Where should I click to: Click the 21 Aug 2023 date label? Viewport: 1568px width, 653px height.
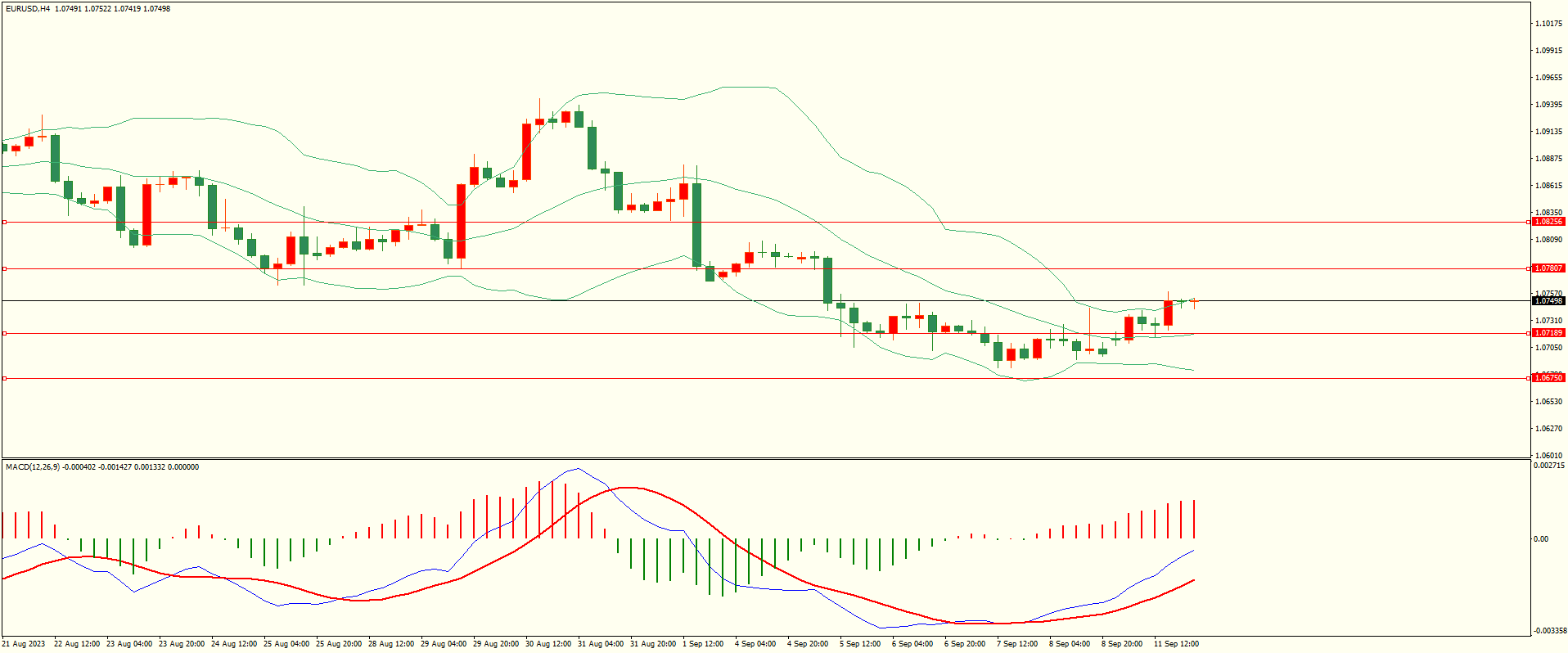pyautogui.click(x=25, y=644)
